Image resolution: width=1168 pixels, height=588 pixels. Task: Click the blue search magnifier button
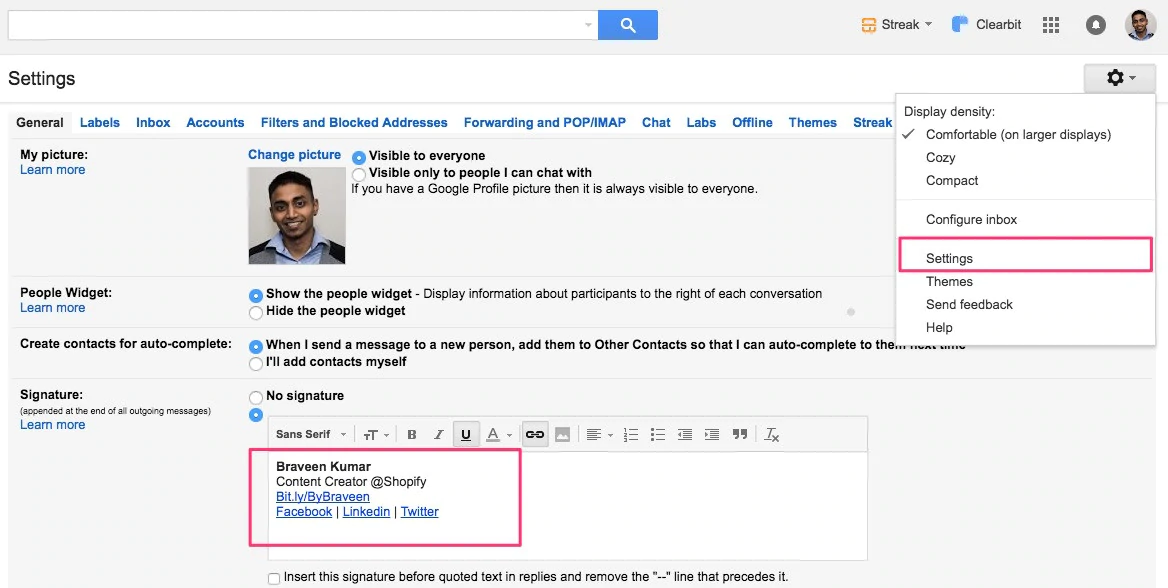[x=627, y=25]
